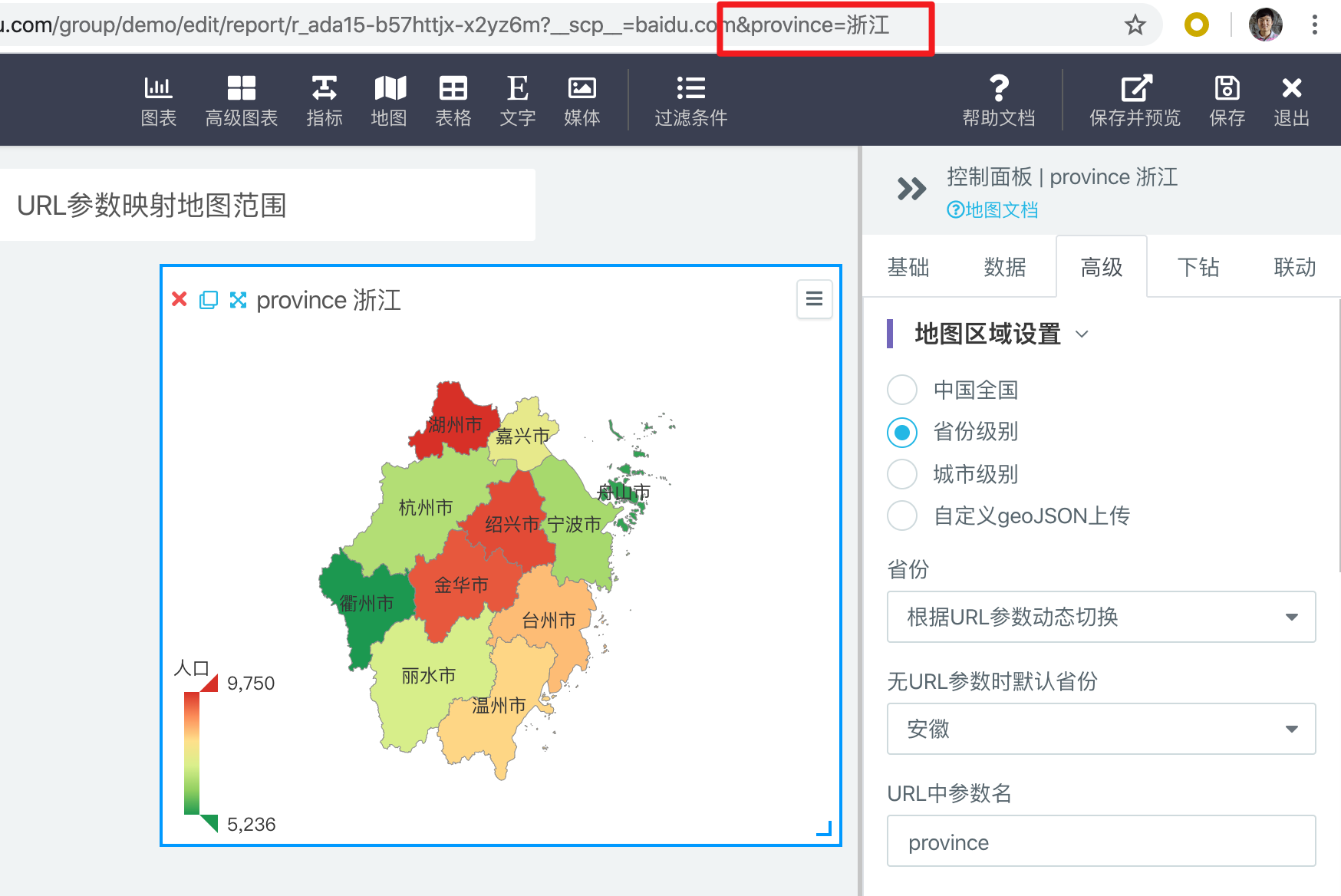Add a 表格 table component
1341x896 pixels.
(x=453, y=100)
